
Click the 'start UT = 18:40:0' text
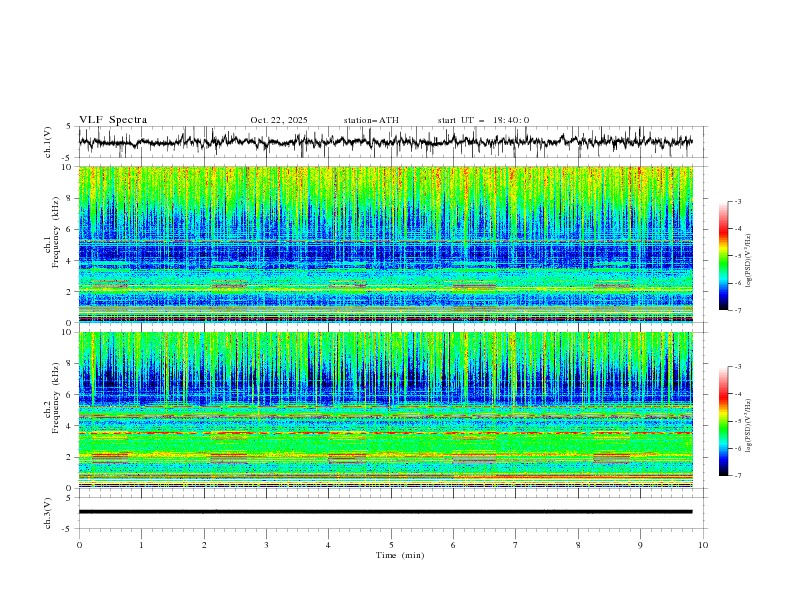[483, 120]
